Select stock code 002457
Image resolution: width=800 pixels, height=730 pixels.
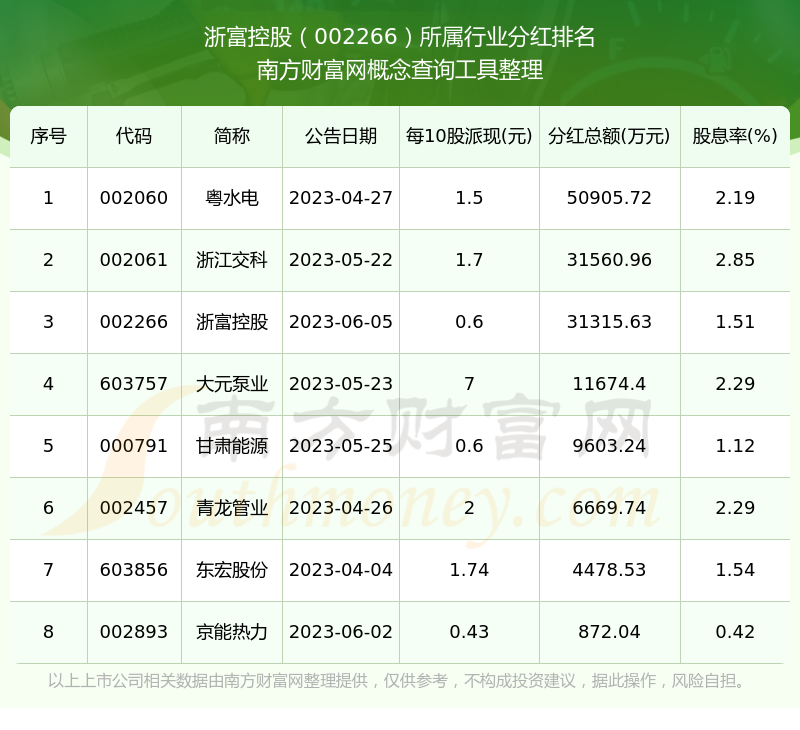tap(134, 508)
